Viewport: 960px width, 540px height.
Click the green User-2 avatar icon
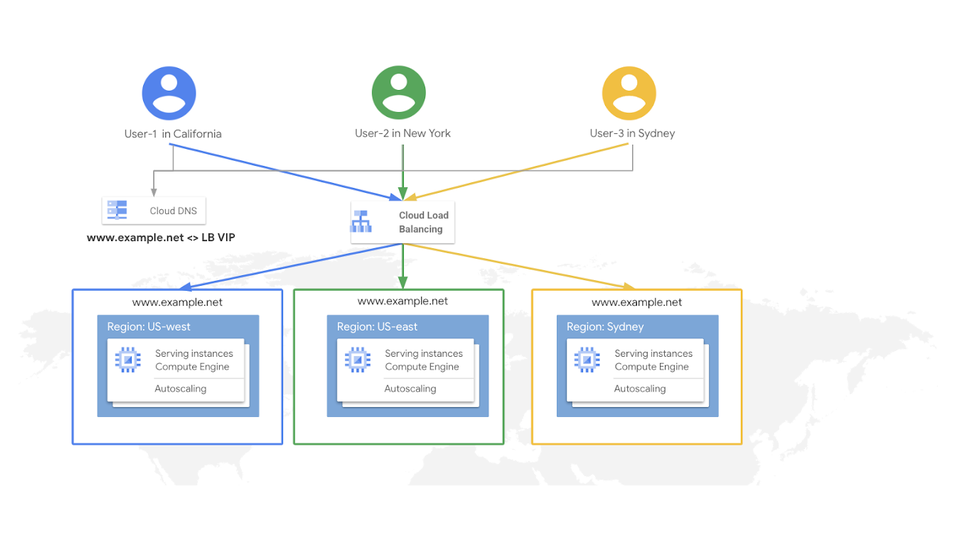point(399,92)
